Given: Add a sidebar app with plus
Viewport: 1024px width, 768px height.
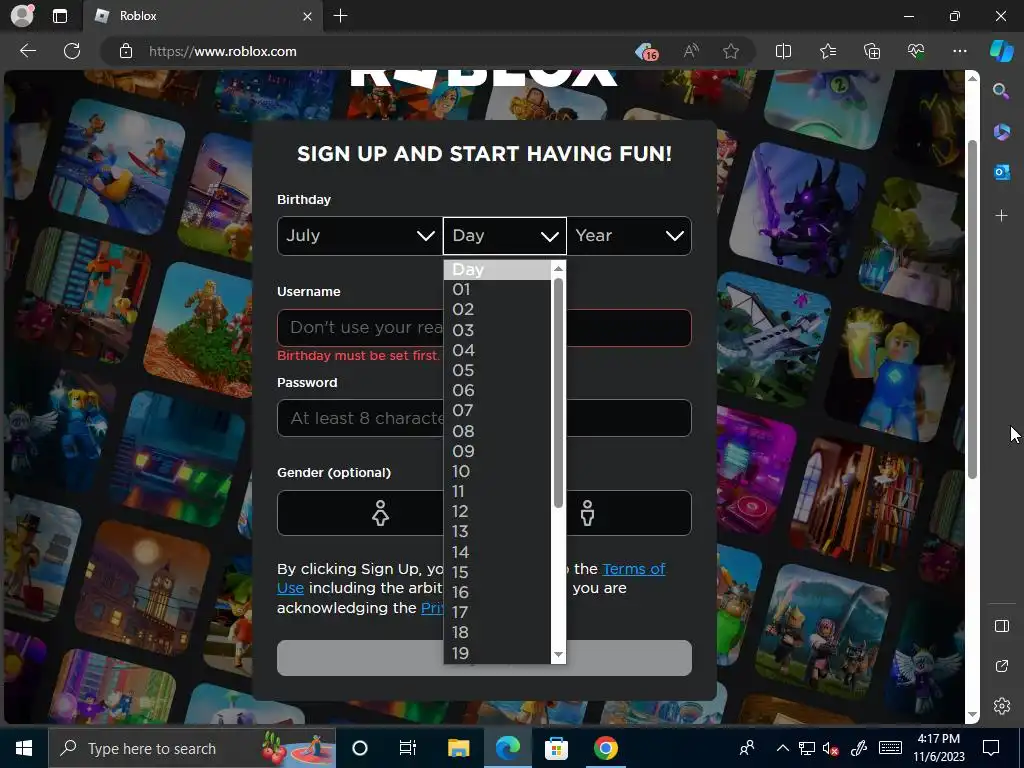Looking at the screenshot, I should pos(1001,216).
